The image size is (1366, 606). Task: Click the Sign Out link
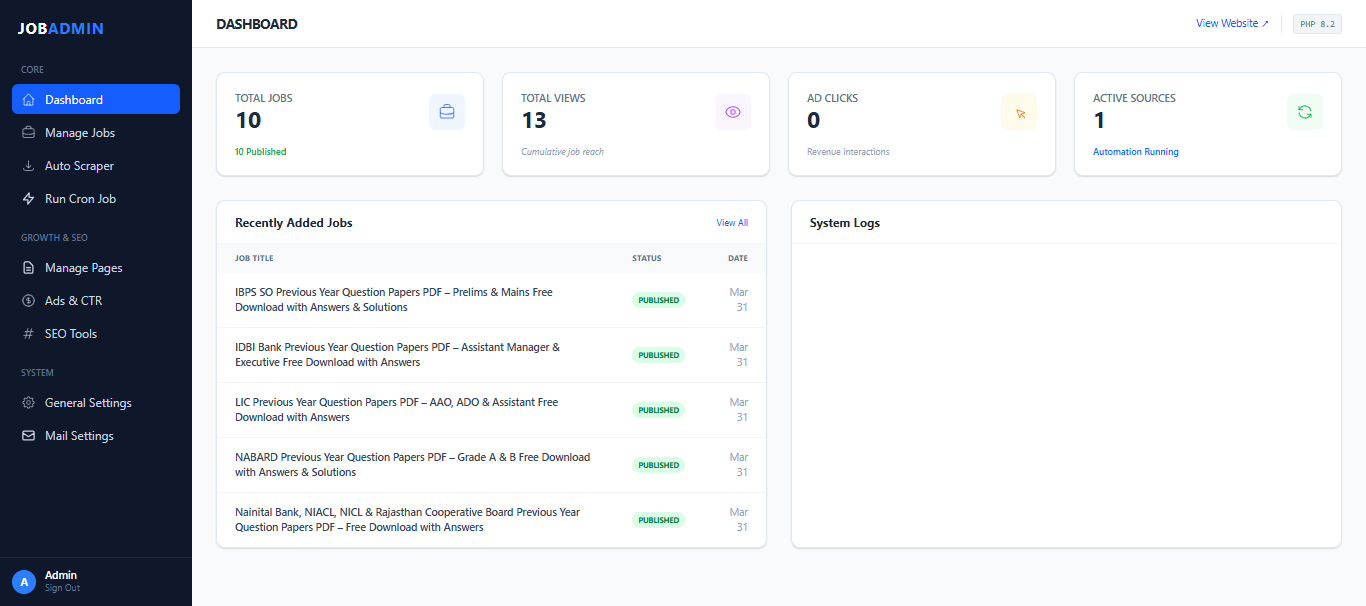62,588
